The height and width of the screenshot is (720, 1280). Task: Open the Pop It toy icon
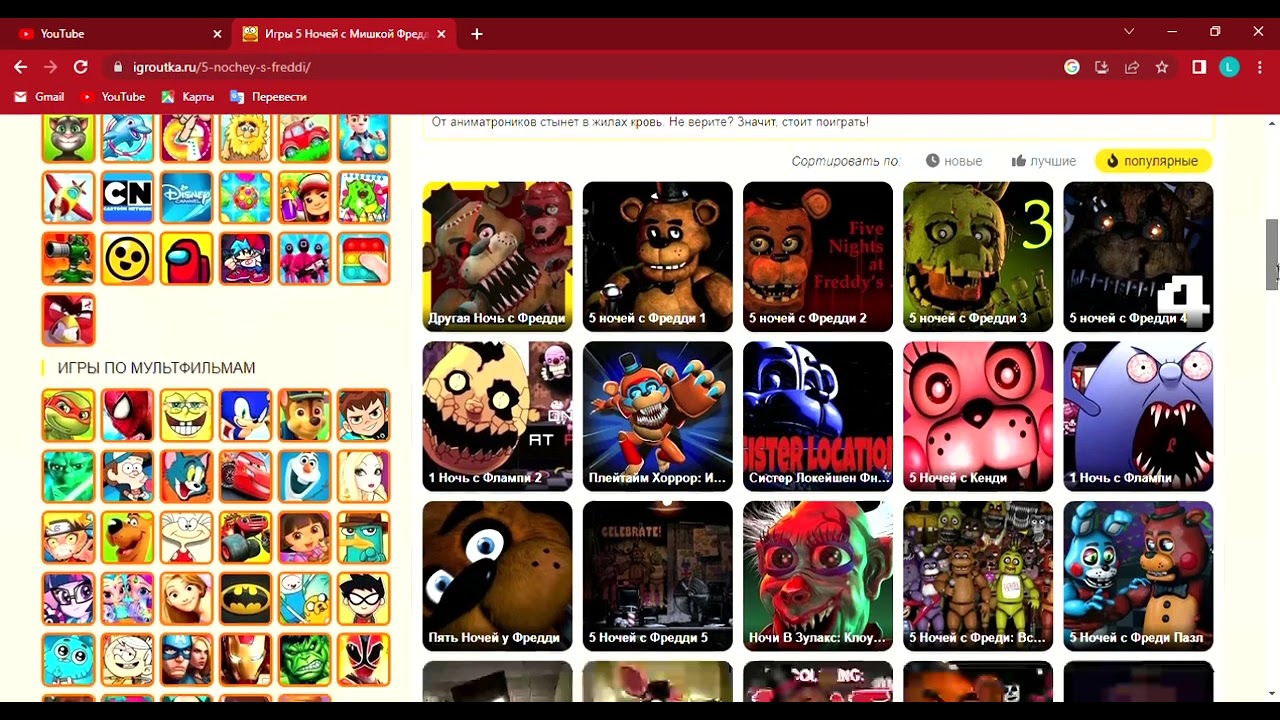point(363,258)
